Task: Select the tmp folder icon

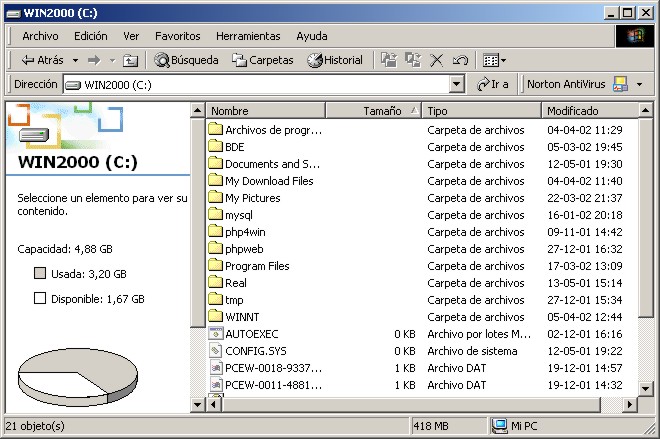Action: click(216, 299)
